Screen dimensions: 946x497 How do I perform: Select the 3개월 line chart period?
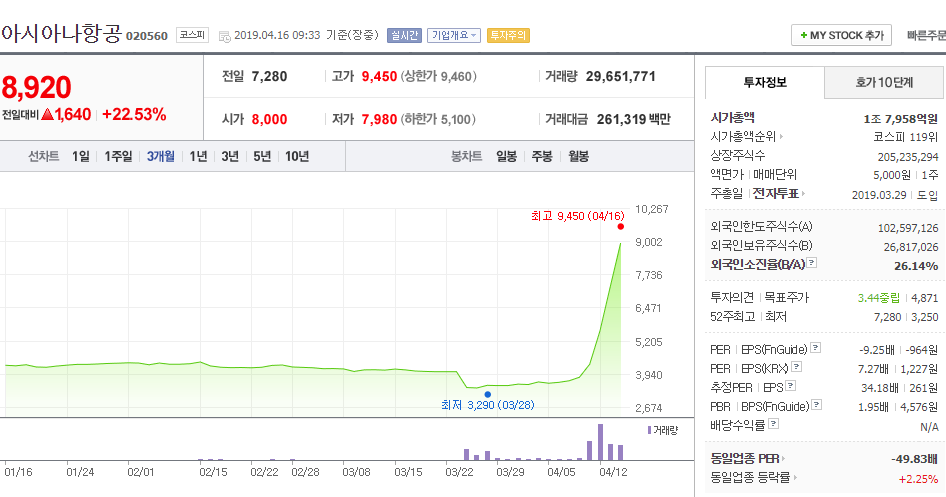click(160, 157)
